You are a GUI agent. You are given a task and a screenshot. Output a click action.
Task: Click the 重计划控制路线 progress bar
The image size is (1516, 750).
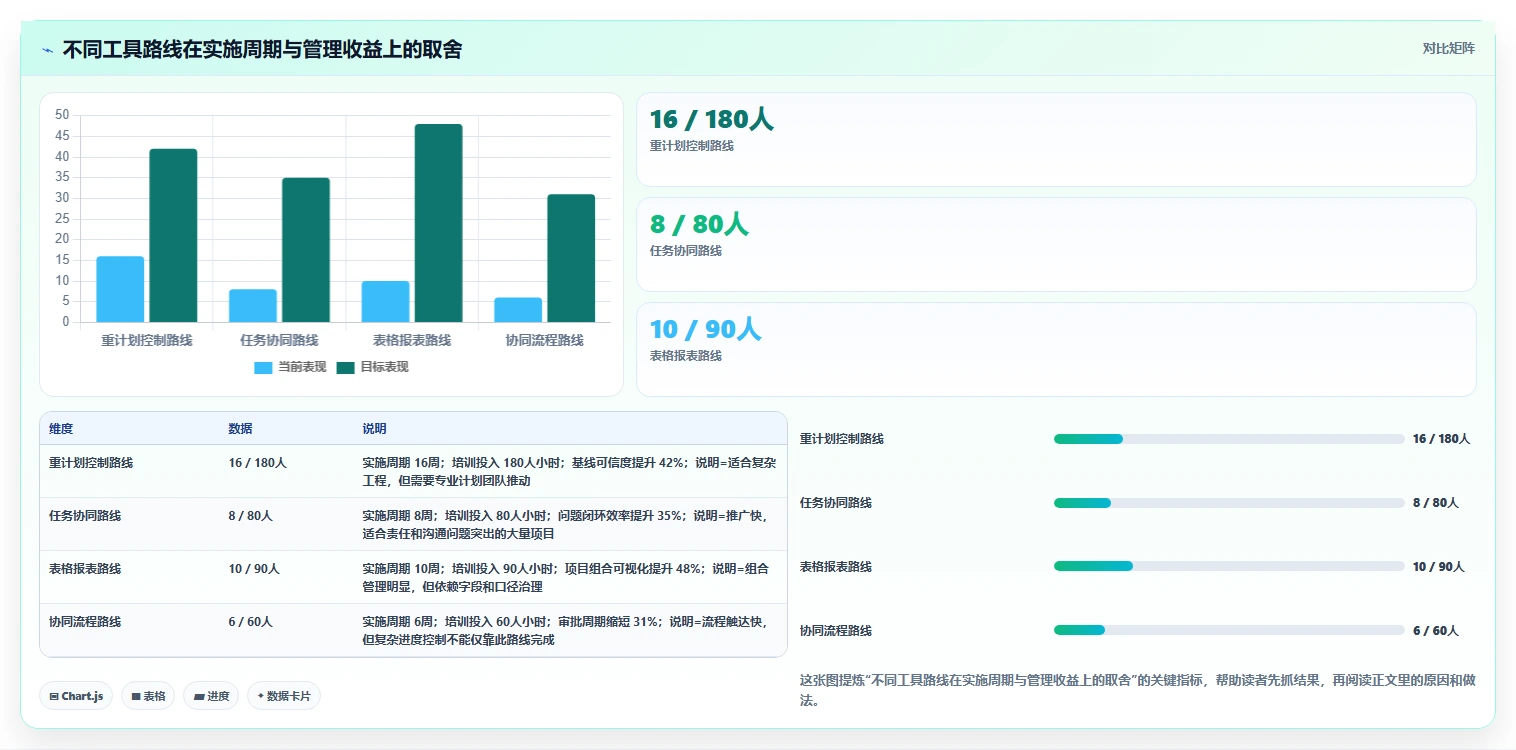[1229, 439]
